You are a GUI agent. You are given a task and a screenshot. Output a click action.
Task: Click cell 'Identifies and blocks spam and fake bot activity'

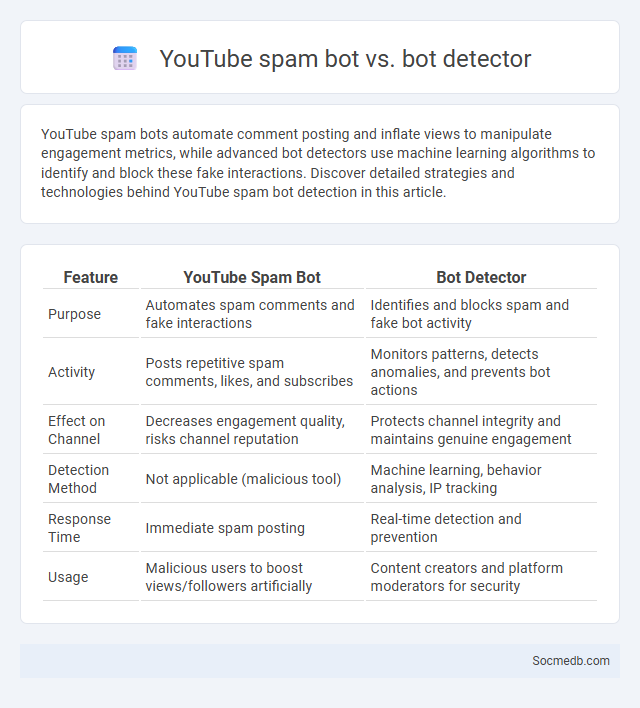pos(470,314)
